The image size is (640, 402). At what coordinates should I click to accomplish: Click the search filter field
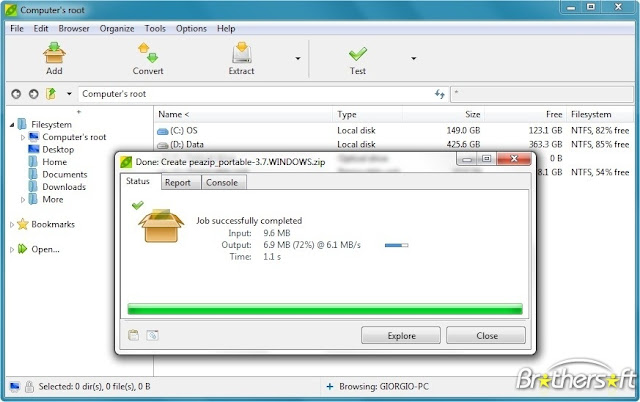pyautogui.click(x=542, y=94)
